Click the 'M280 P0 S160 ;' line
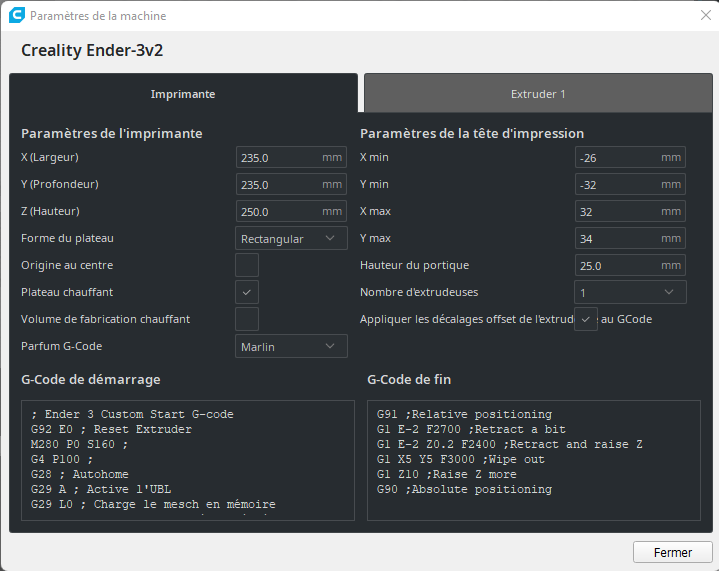This screenshot has width=719, height=571. tap(79, 444)
